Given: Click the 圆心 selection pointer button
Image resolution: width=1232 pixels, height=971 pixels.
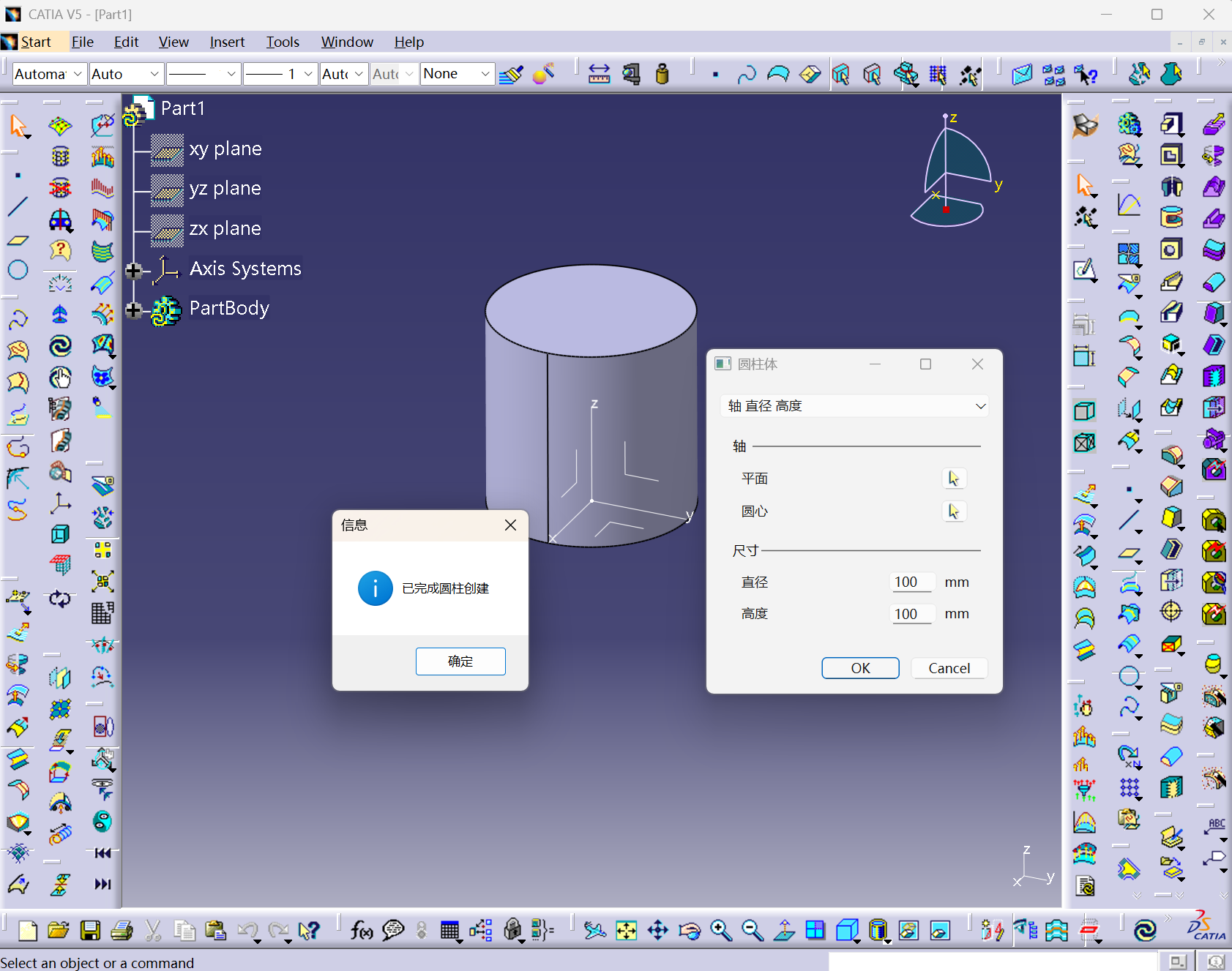Looking at the screenshot, I should (x=954, y=511).
